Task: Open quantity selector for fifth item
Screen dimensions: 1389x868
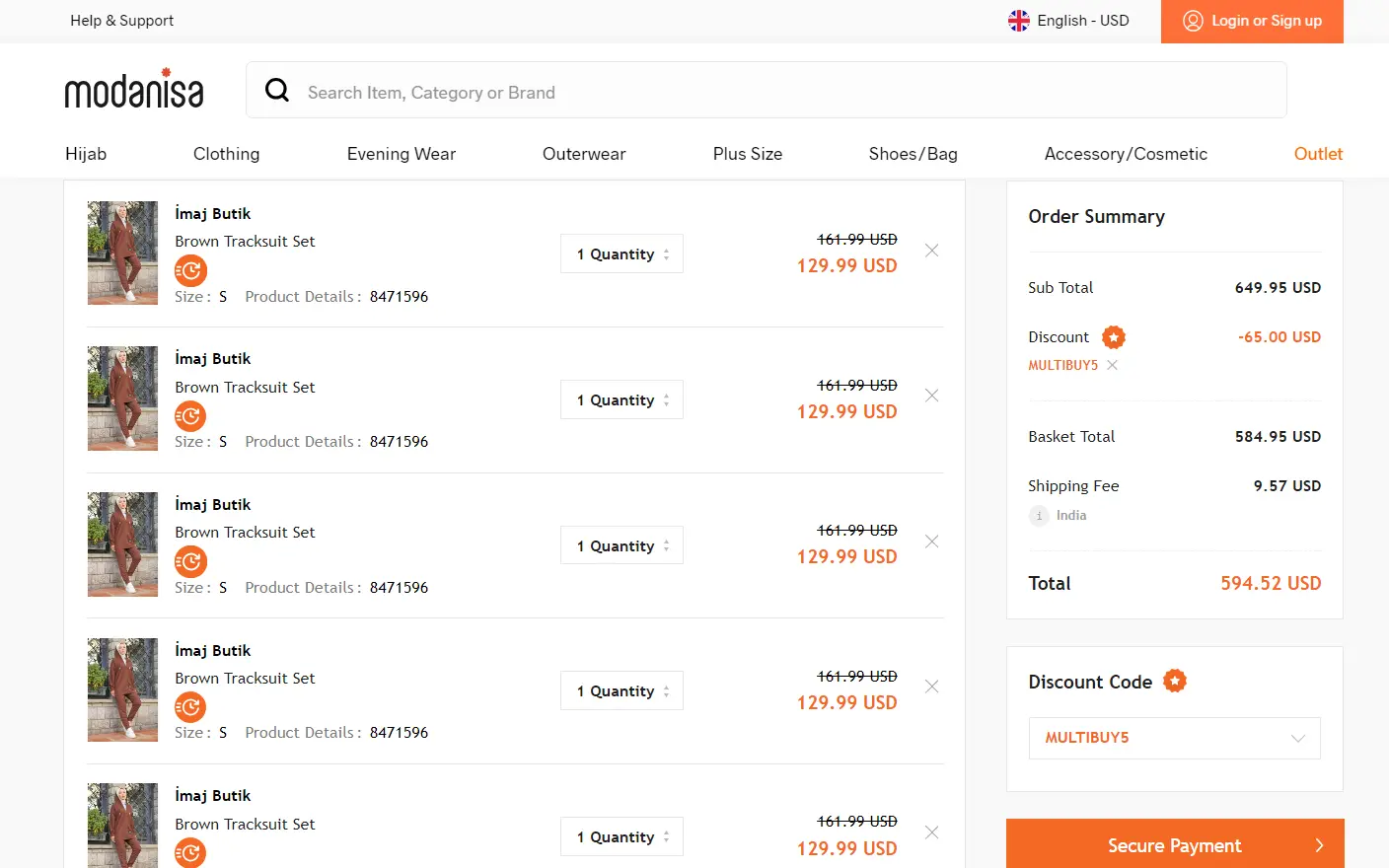Action: click(x=621, y=836)
